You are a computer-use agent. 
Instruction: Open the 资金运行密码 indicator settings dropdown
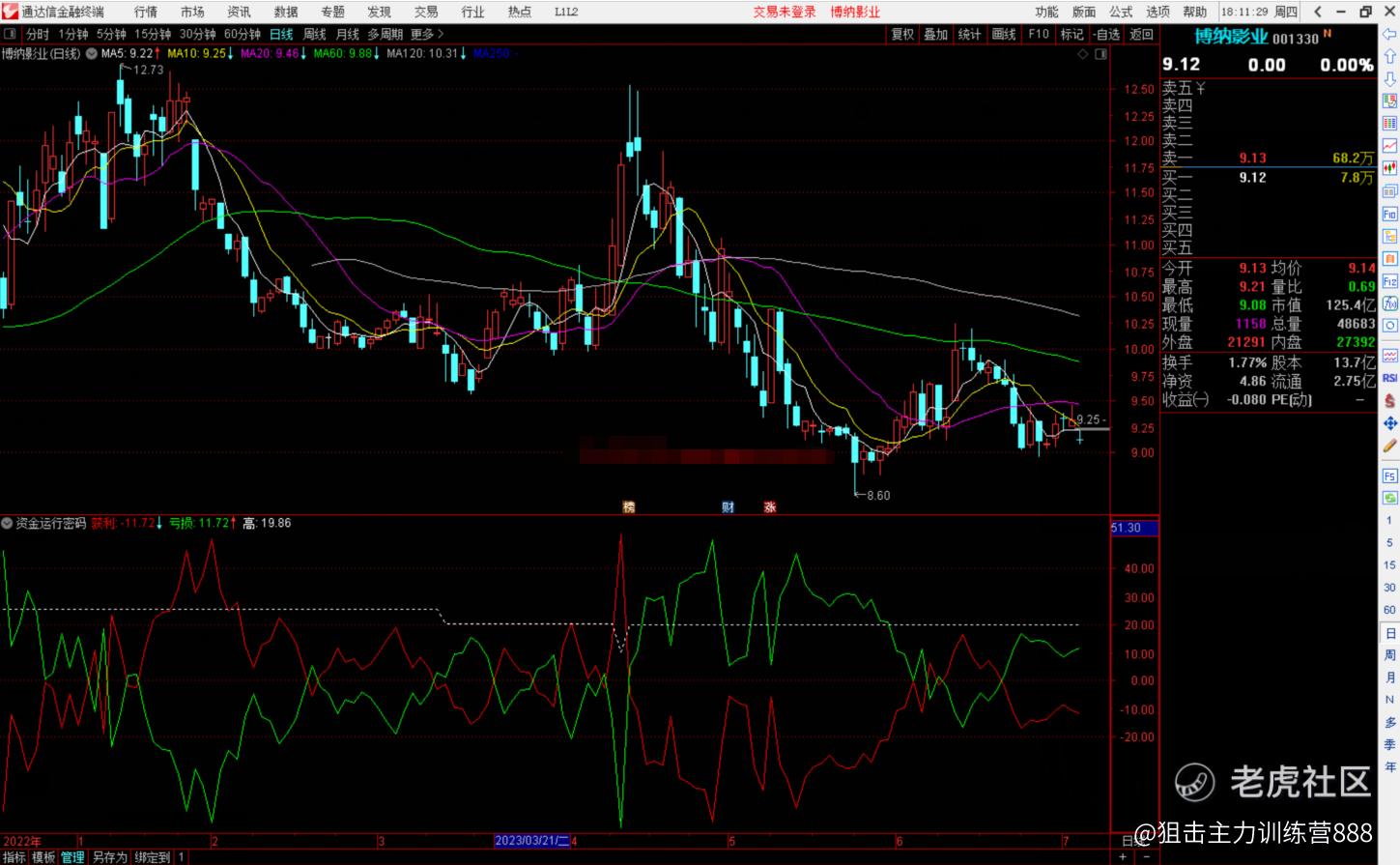coord(8,523)
